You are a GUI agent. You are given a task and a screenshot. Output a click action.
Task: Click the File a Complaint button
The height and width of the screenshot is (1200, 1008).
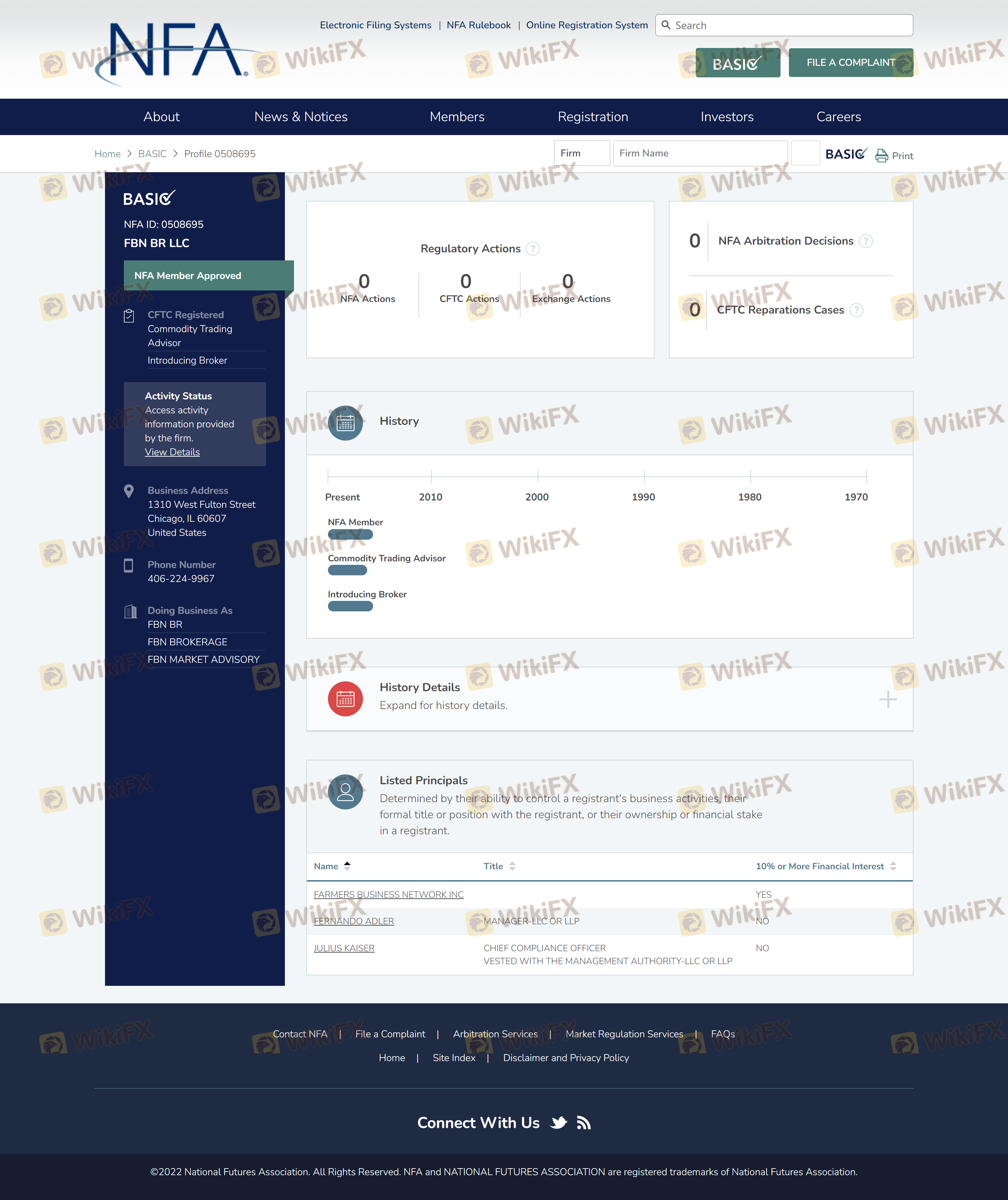850,62
